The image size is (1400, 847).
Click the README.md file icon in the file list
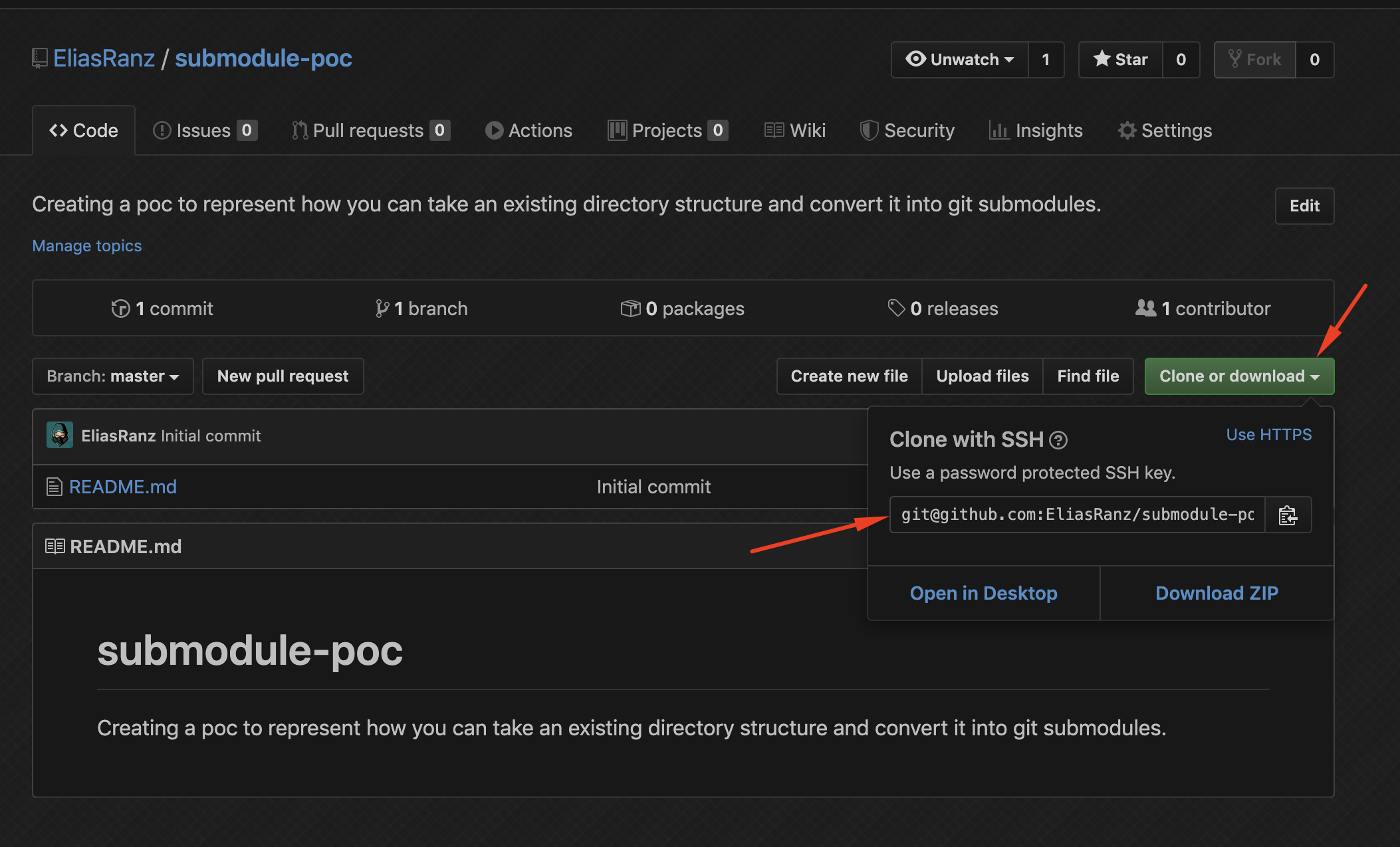[55, 487]
